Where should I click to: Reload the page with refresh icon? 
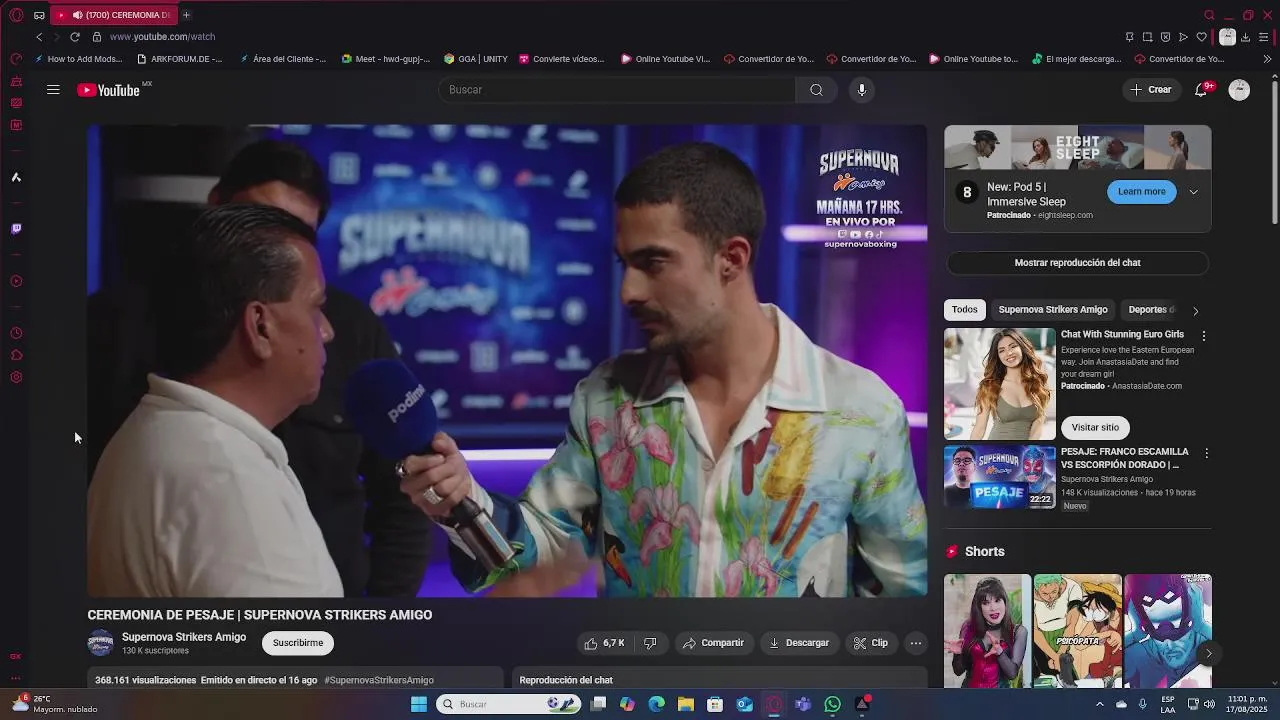click(74, 37)
